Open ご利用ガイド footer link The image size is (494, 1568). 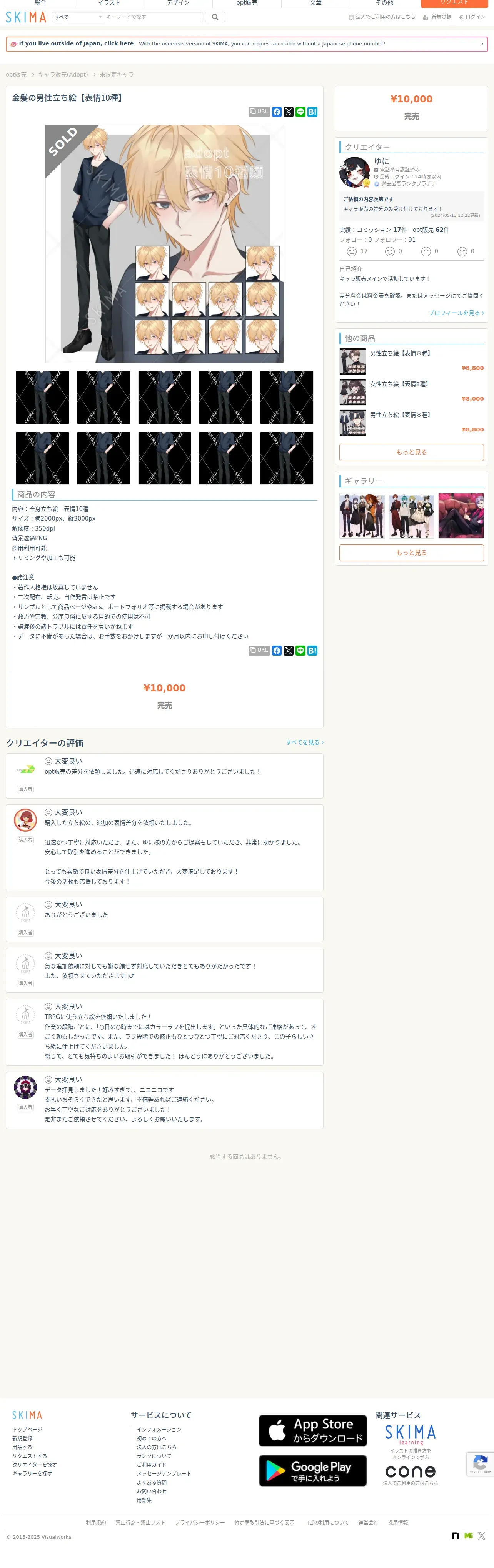pyautogui.click(x=152, y=1465)
